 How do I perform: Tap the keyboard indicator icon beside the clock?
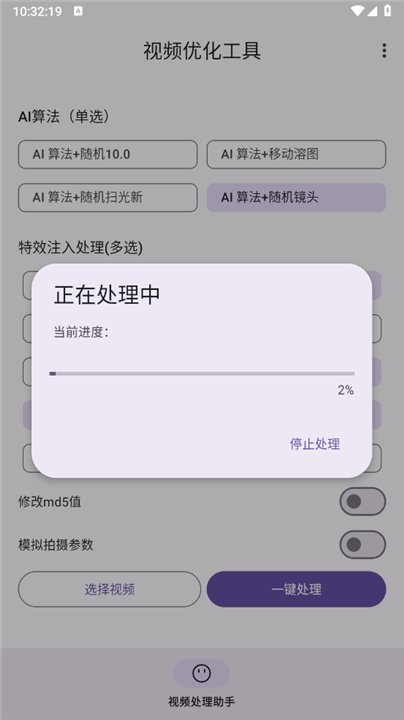coord(78,11)
